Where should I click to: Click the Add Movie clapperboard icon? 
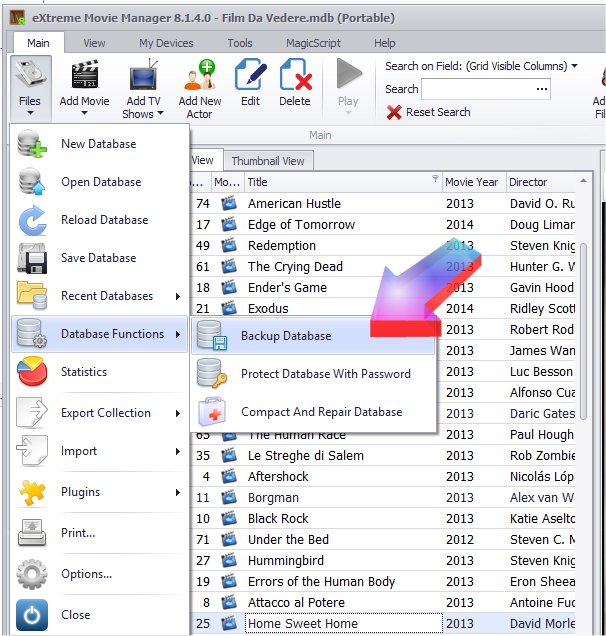click(84, 76)
